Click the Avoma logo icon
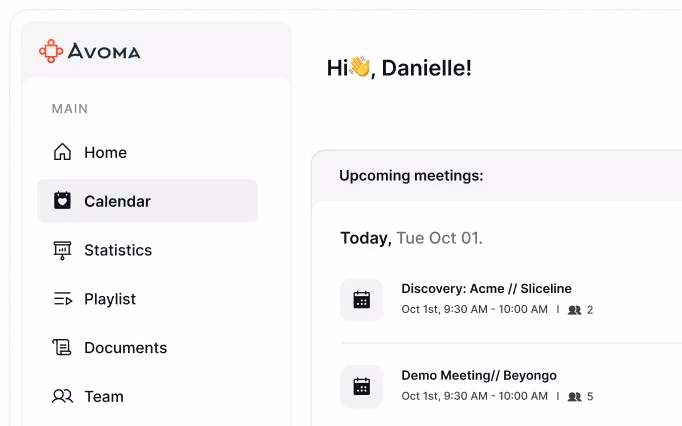The height and width of the screenshot is (426, 682). point(51,50)
